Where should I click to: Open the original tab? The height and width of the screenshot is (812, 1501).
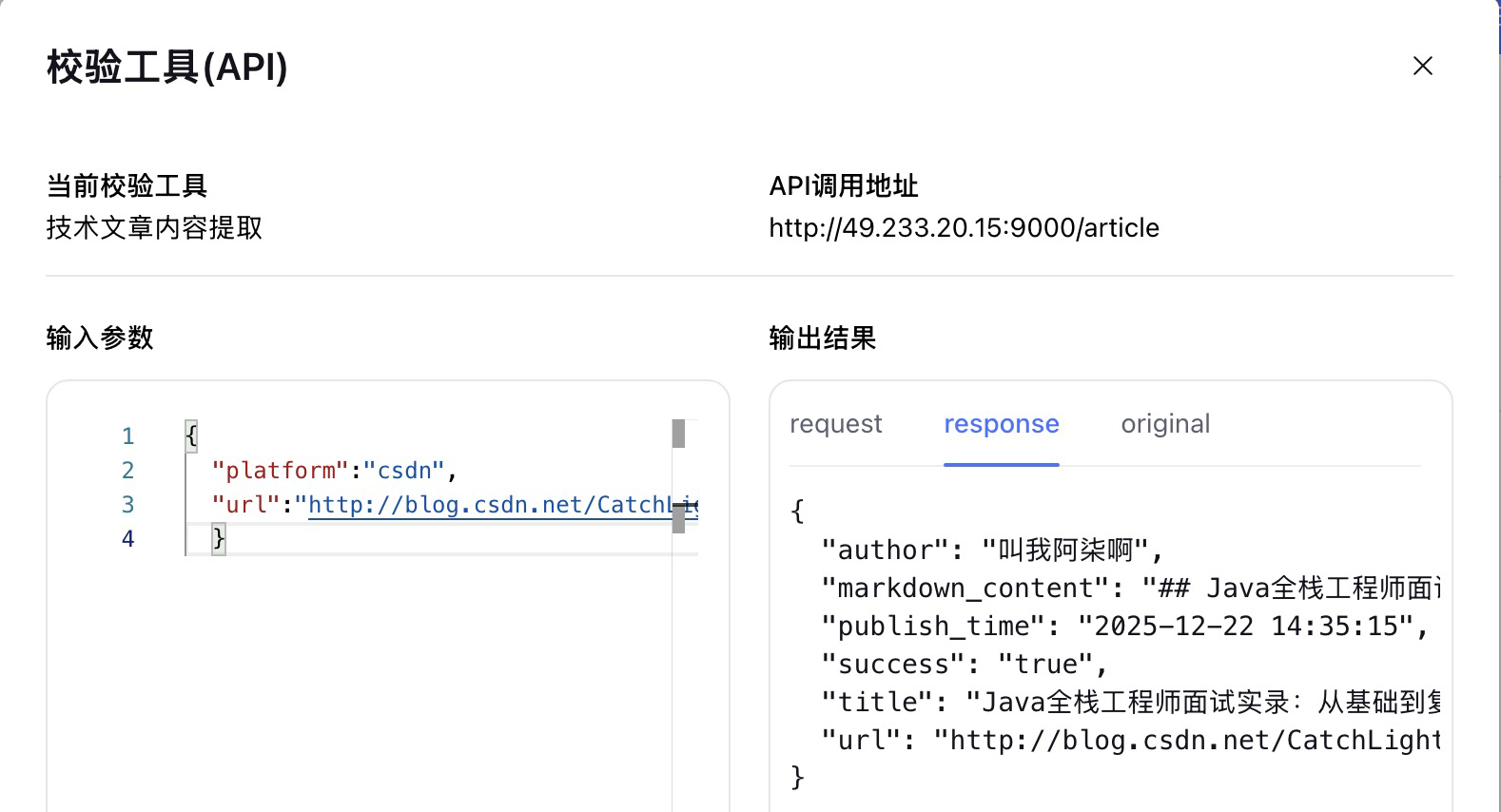pyautogui.click(x=1165, y=424)
